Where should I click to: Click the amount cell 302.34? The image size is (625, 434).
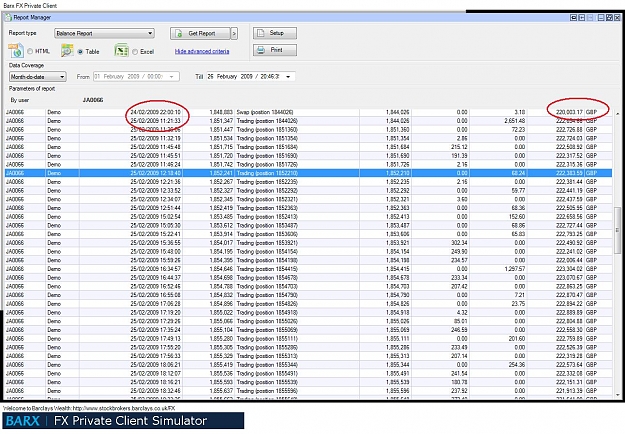click(459, 243)
